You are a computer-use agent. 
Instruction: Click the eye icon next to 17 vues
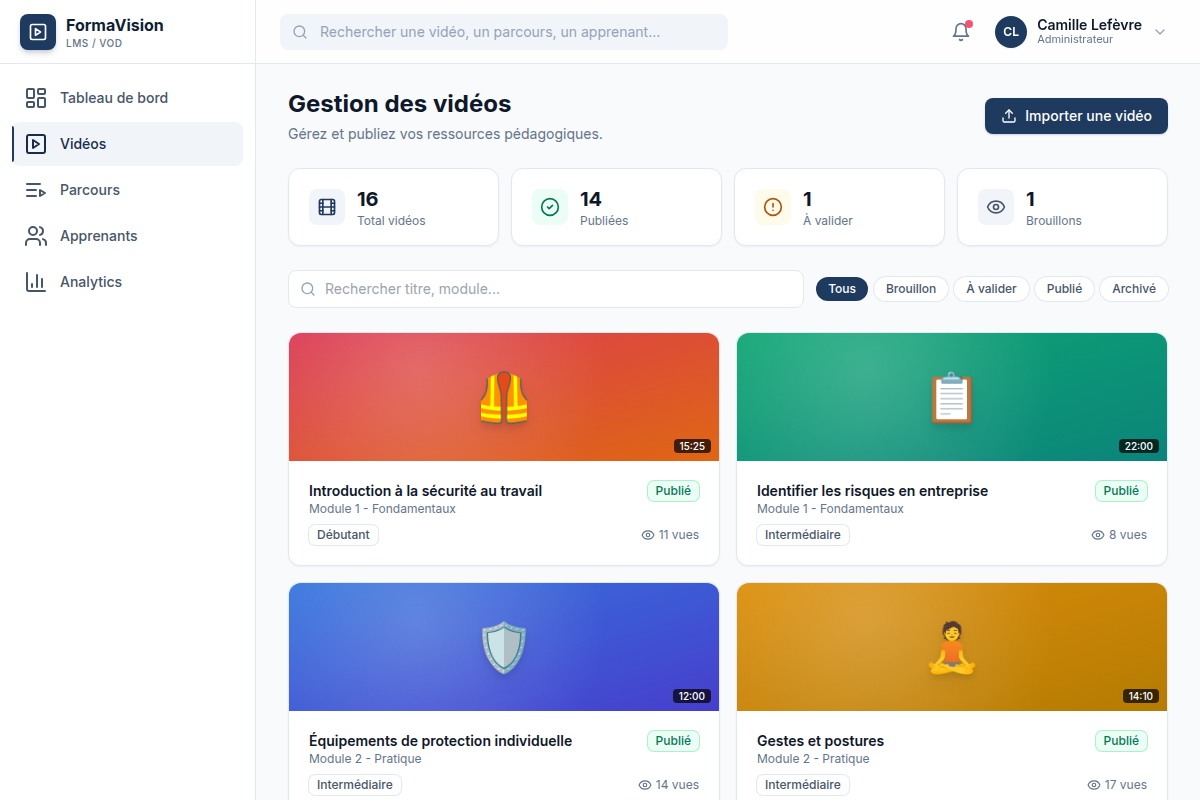(1094, 785)
